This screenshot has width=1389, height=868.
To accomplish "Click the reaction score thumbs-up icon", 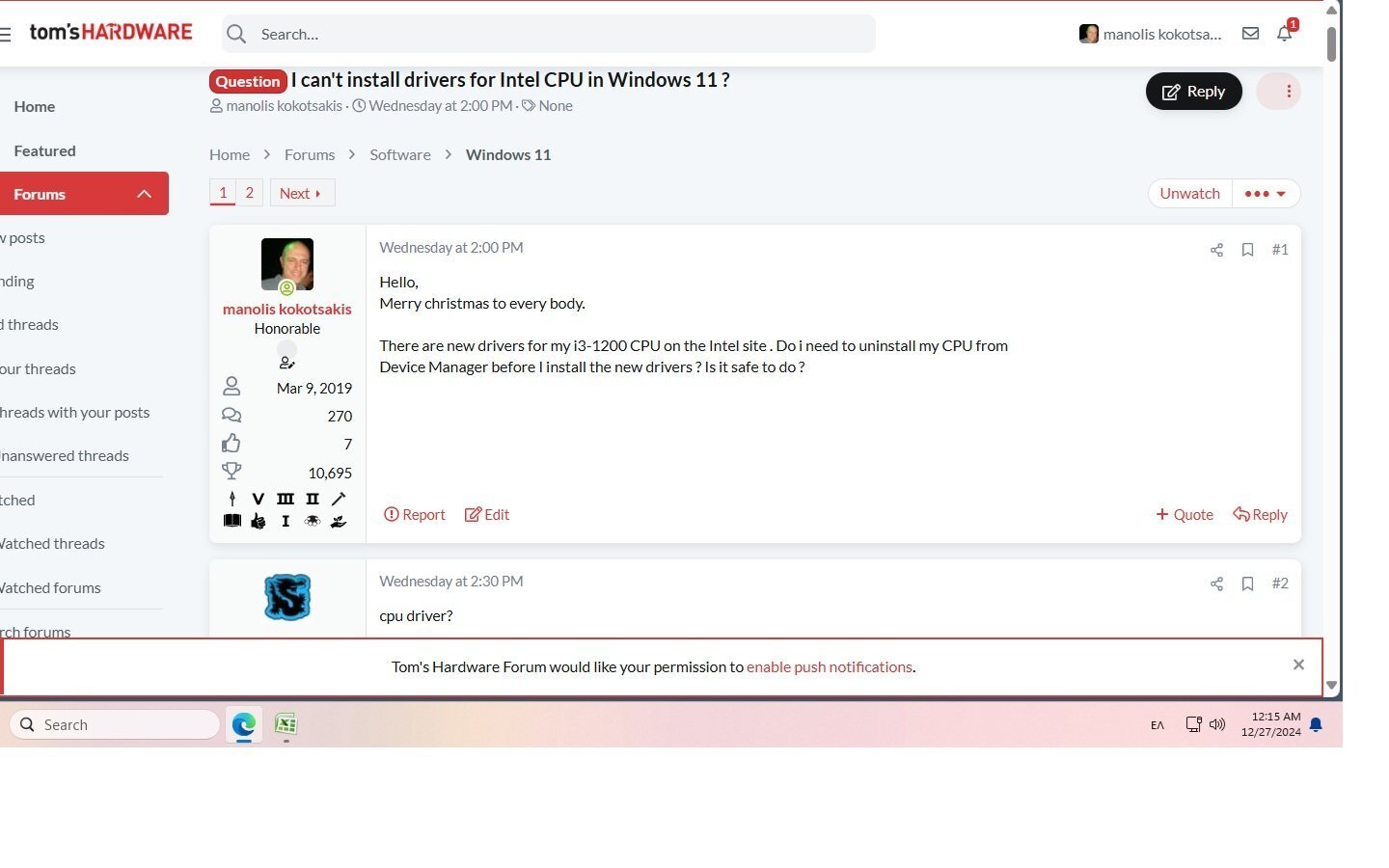I will [x=231, y=444].
